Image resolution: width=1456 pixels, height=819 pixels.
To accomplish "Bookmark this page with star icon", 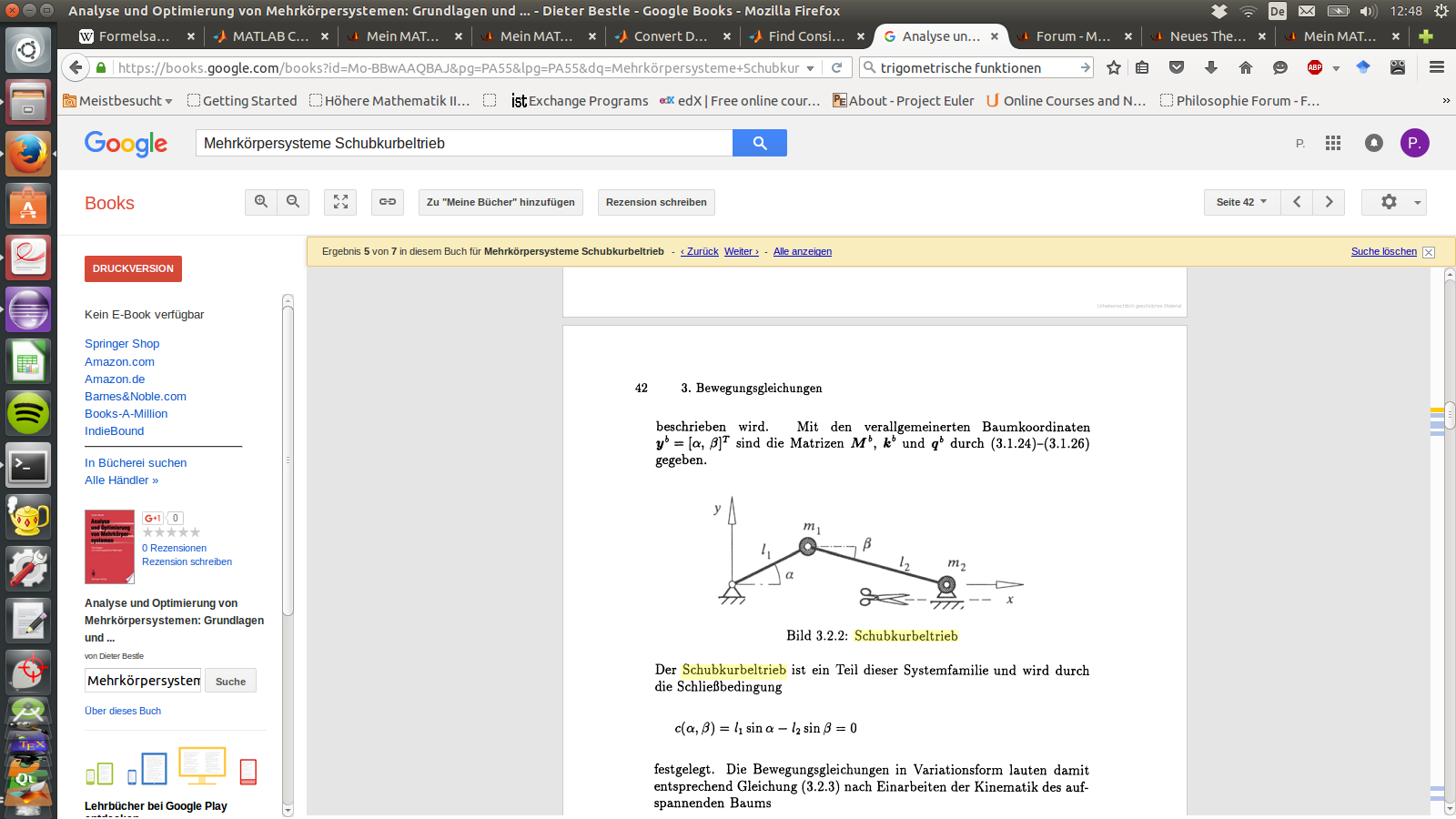I will coord(1114,67).
